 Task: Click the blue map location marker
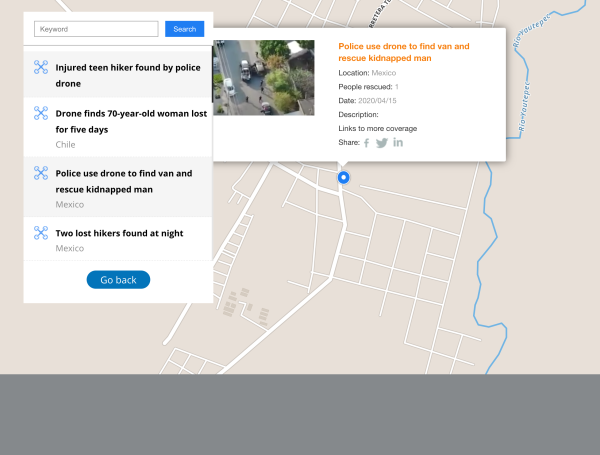343,177
